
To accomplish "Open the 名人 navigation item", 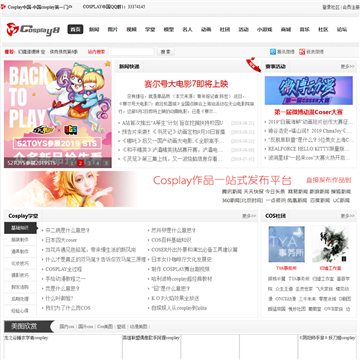I will (187, 29).
